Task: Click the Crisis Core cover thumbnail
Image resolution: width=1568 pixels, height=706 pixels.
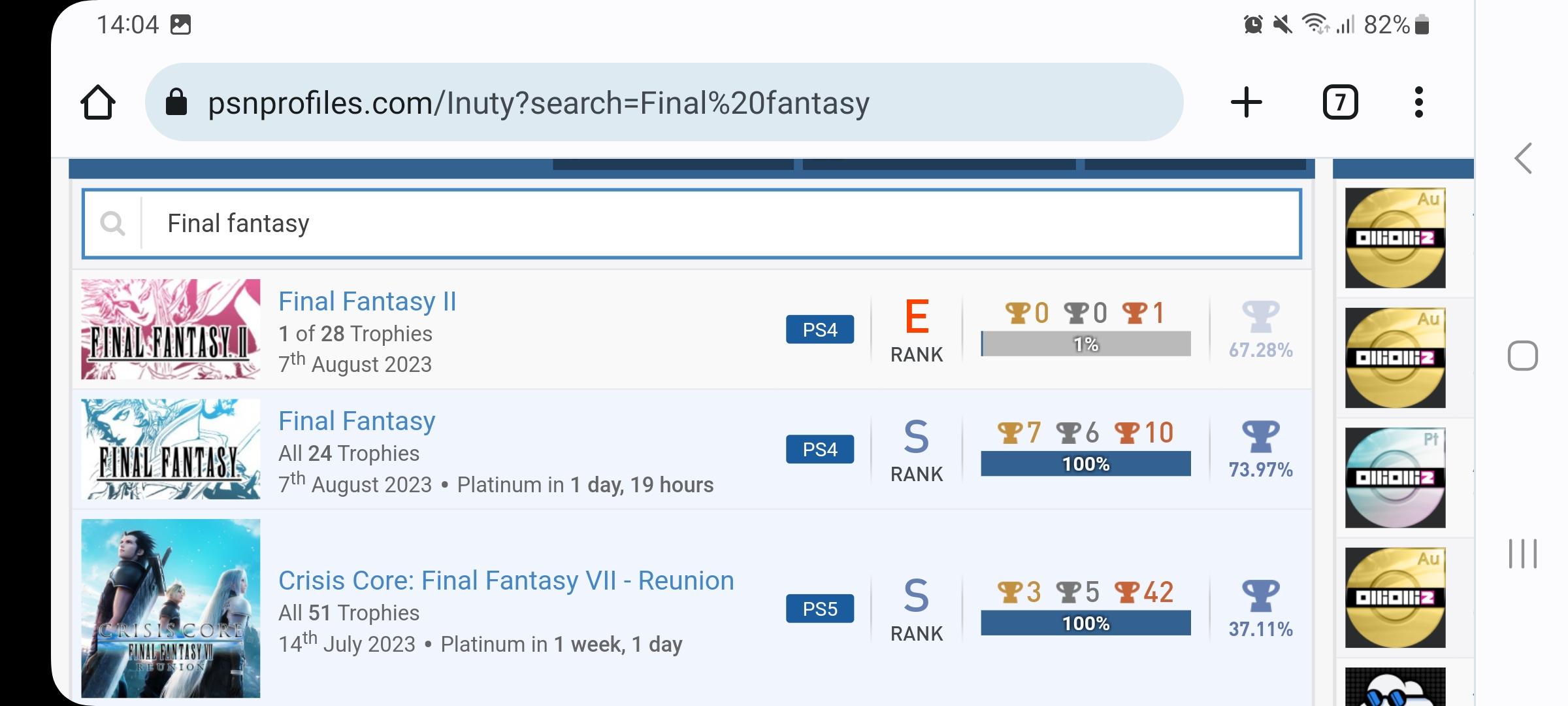Action: coord(171,608)
